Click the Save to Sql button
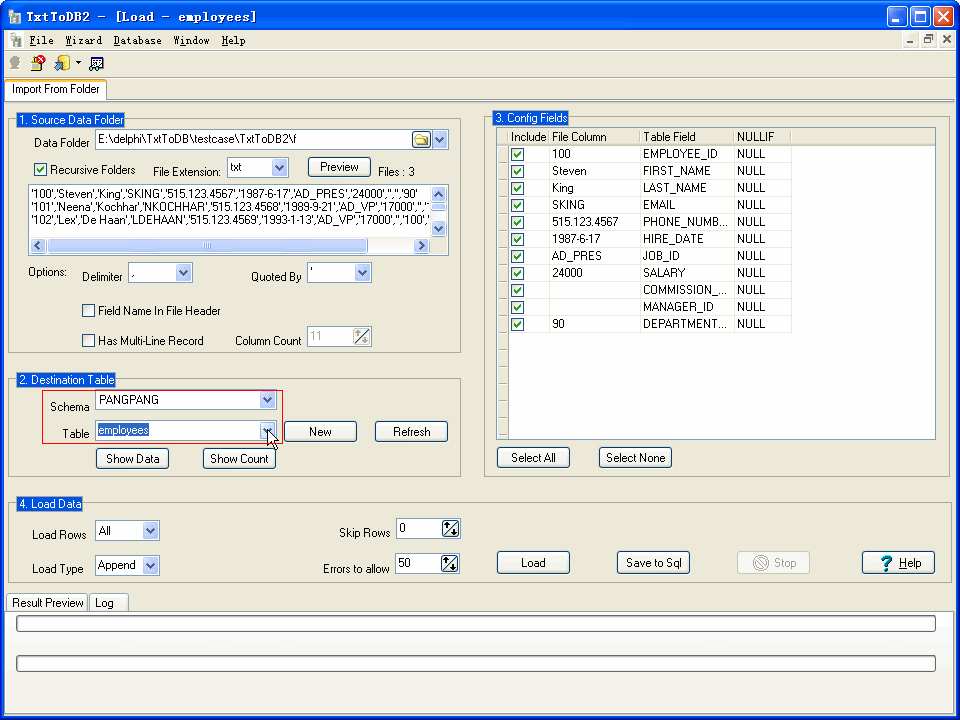Image resolution: width=960 pixels, height=720 pixels. (653, 563)
